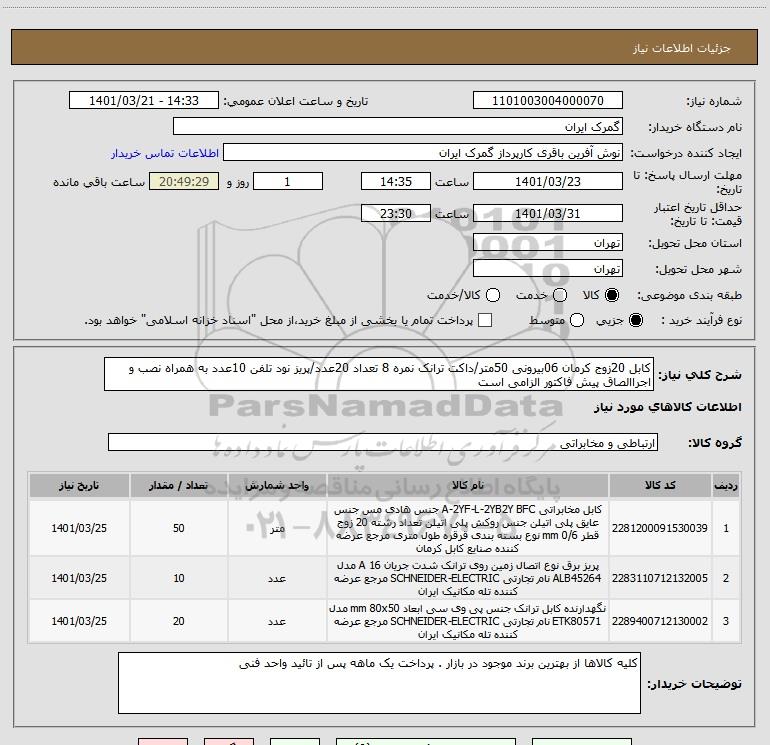This screenshot has width=770, height=745.
Task: Click product code 2289400712130002
Action: tap(660, 621)
